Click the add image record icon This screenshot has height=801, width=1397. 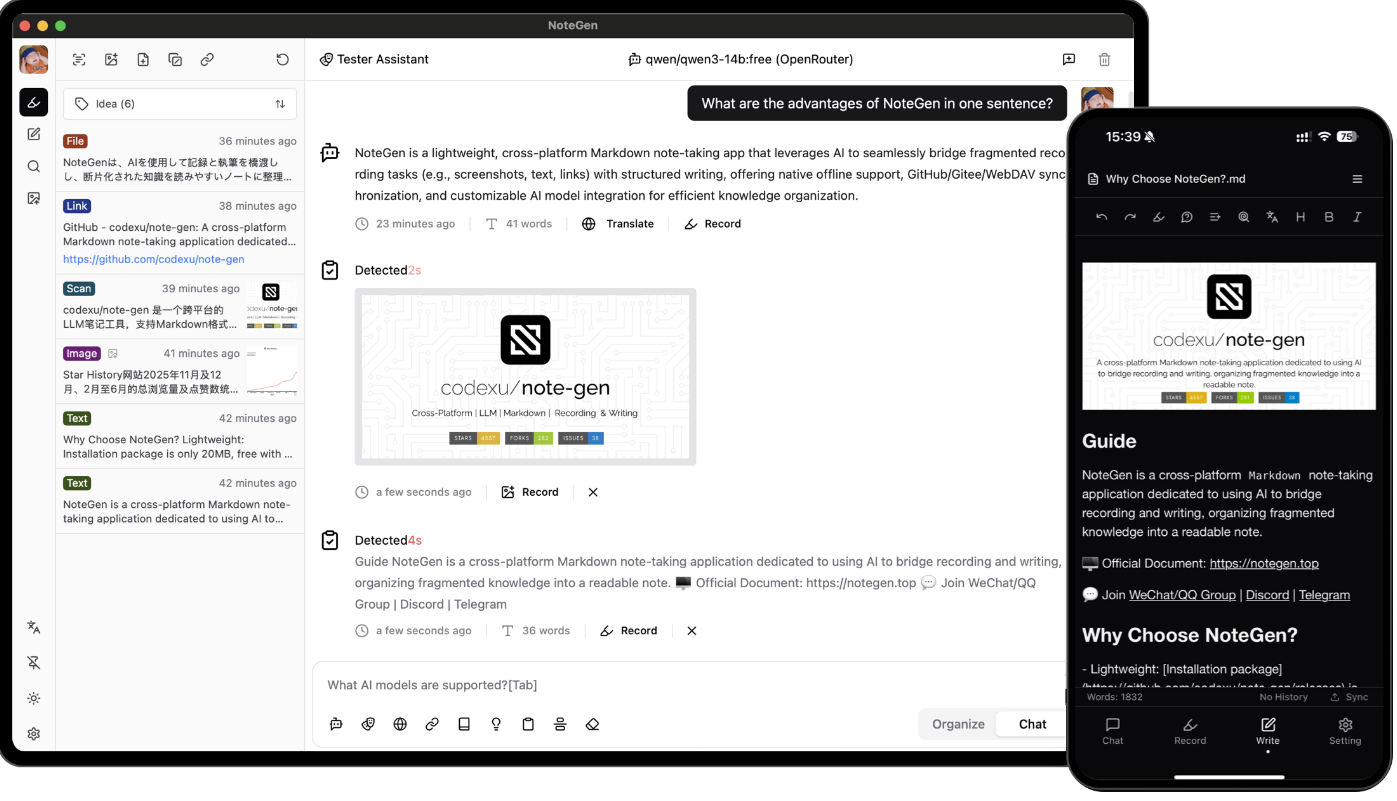[x=111, y=60]
